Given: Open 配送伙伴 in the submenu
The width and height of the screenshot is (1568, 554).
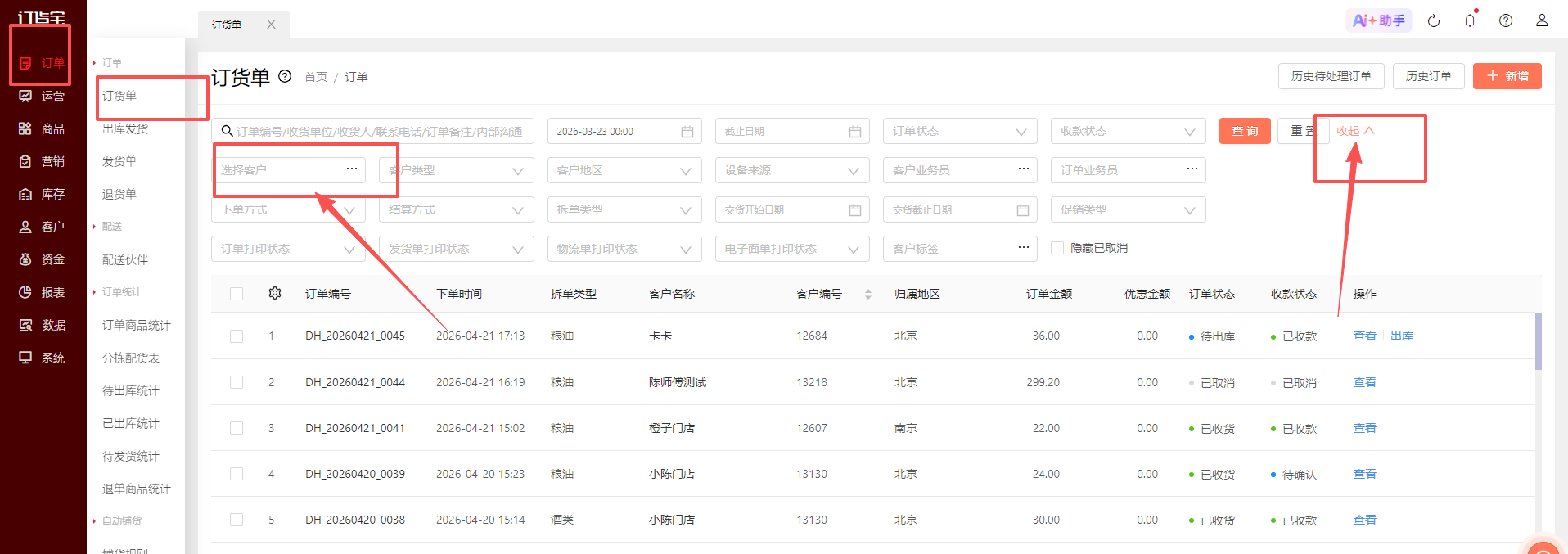Looking at the screenshot, I should [125, 259].
